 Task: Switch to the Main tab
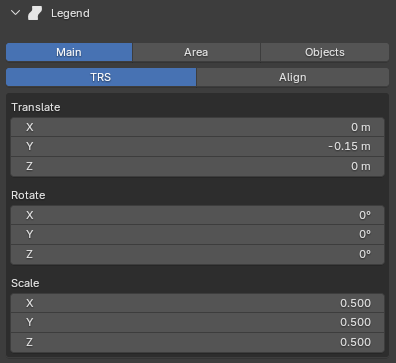tap(69, 52)
